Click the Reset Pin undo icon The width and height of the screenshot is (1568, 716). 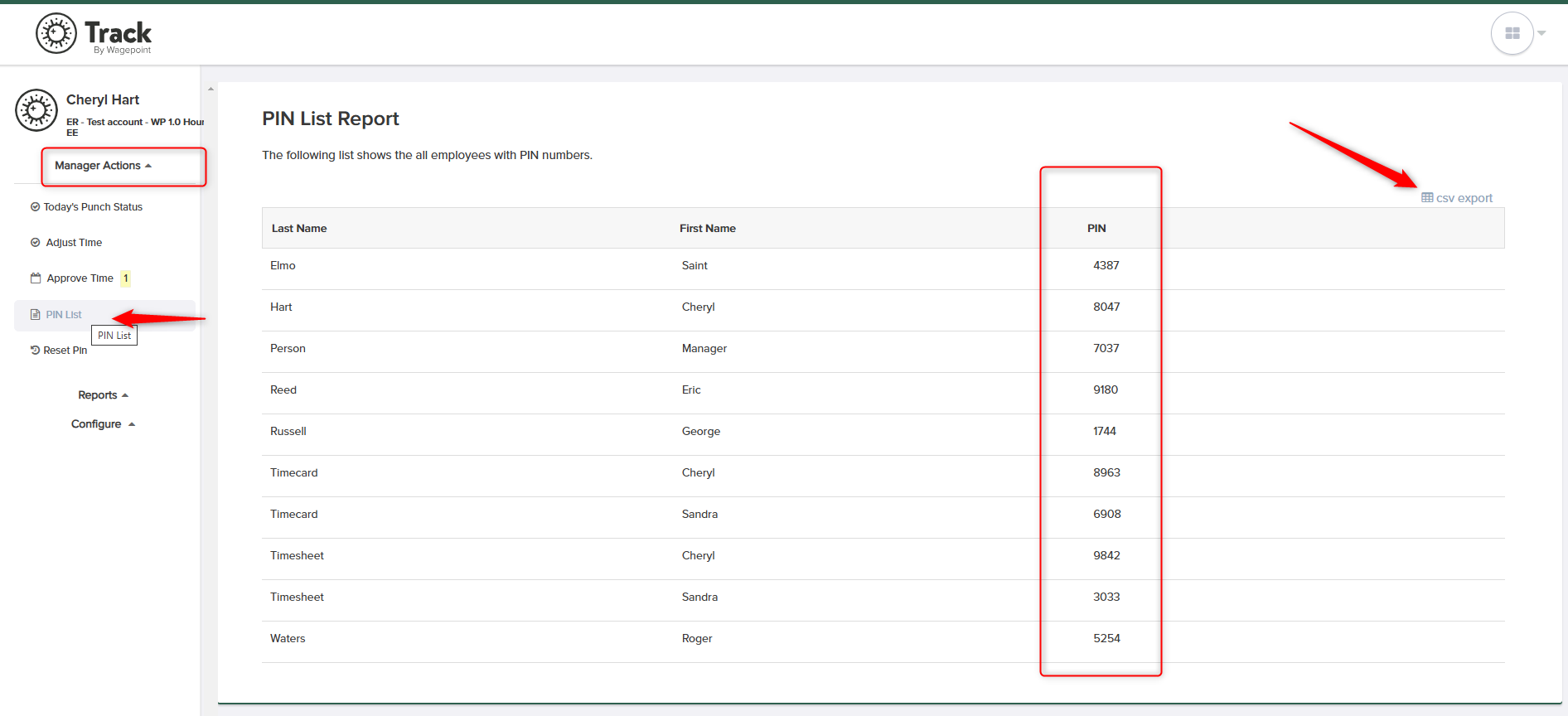tap(35, 351)
